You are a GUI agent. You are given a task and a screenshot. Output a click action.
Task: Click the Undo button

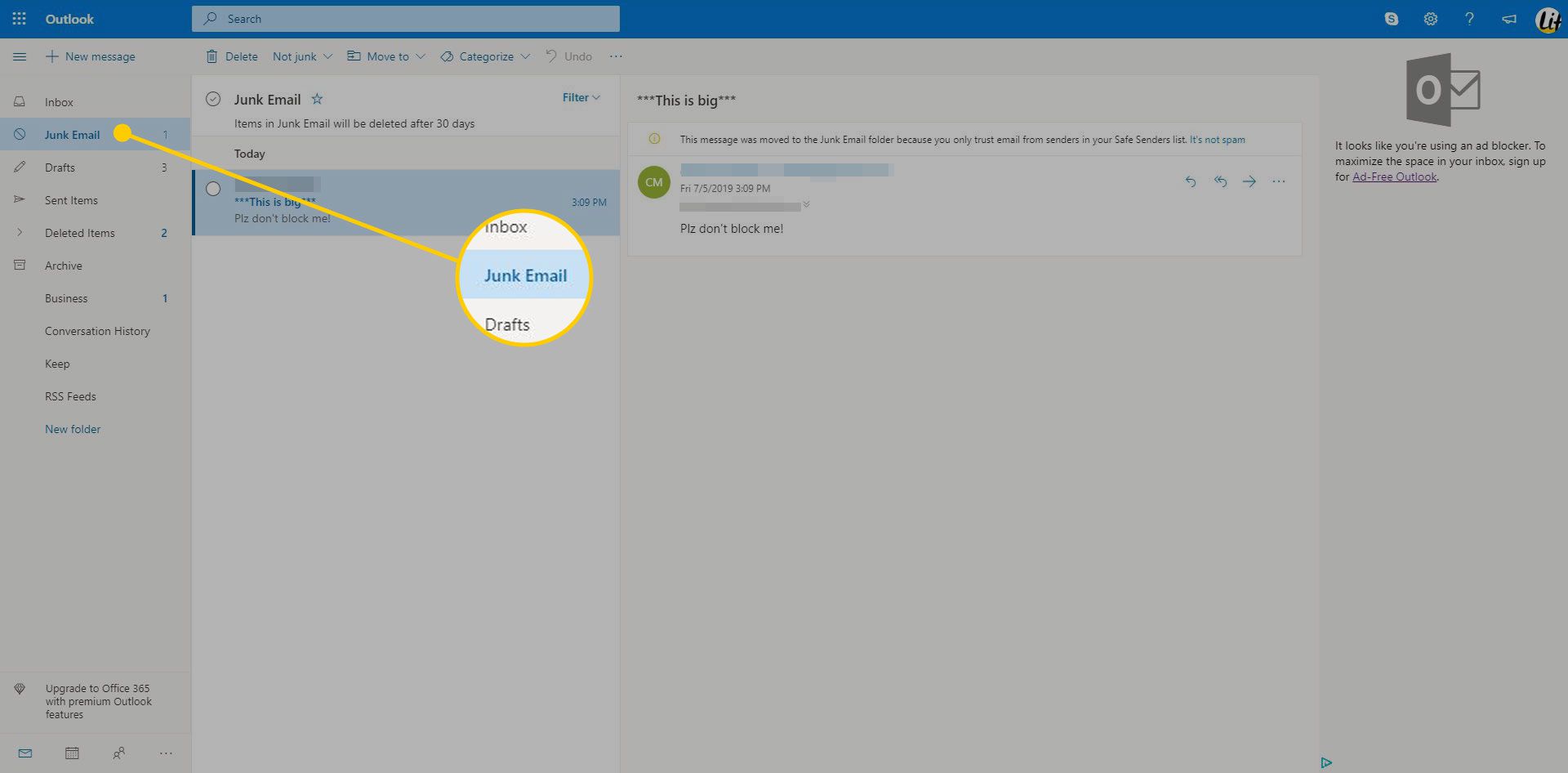568,56
